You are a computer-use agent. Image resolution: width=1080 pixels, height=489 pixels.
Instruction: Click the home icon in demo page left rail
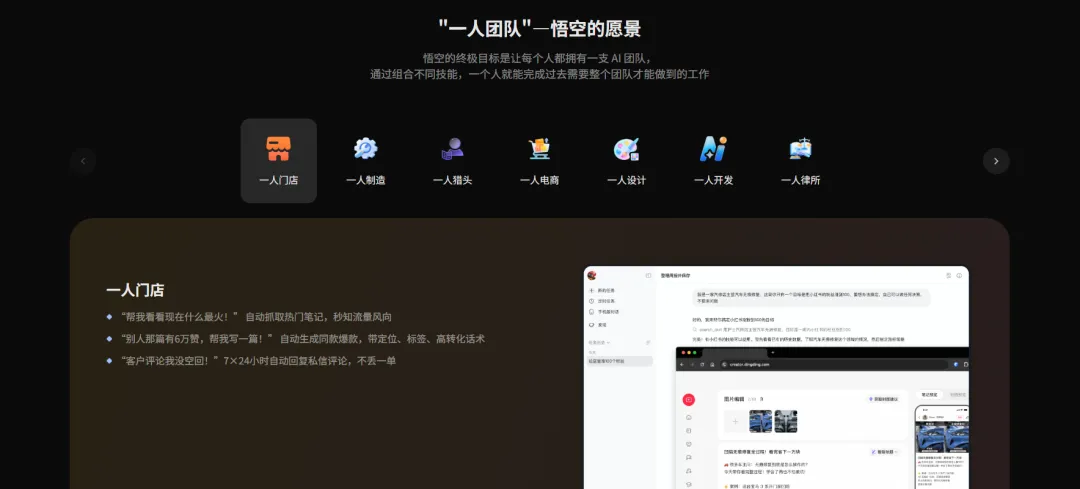tap(689, 417)
